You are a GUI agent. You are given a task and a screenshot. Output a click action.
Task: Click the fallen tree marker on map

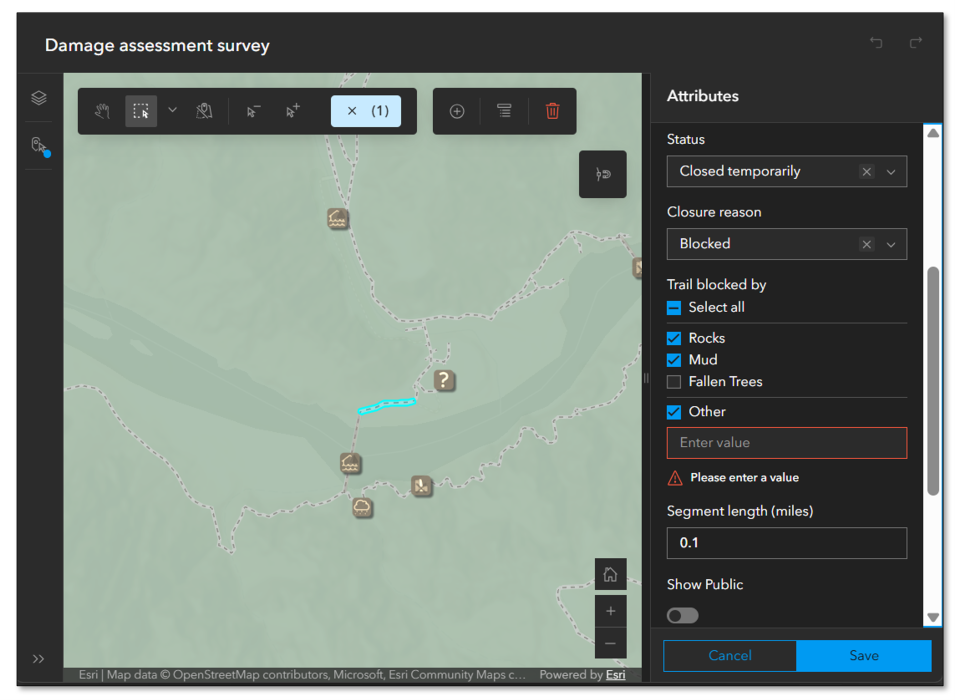click(421, 486)
